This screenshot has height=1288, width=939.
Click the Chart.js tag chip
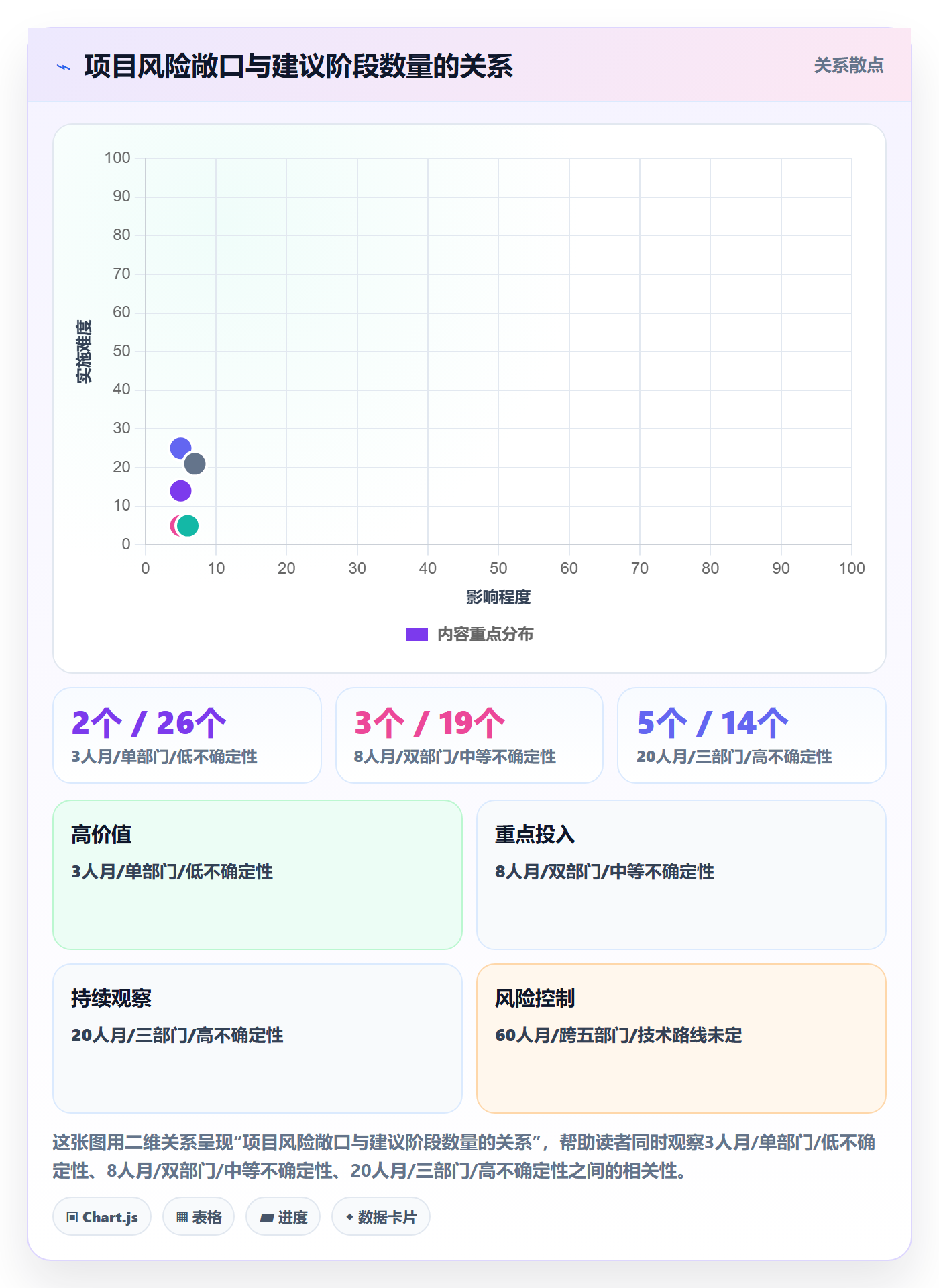pyautogui.click(x=102, y=1216)
